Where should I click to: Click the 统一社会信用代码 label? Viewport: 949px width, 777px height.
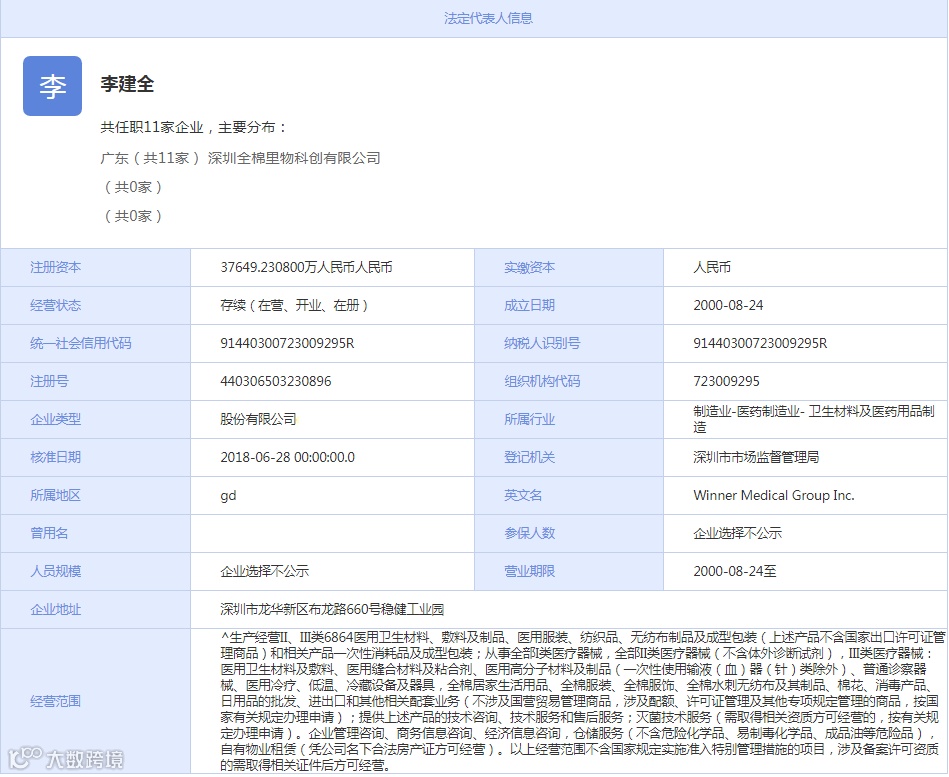[80, 344]
